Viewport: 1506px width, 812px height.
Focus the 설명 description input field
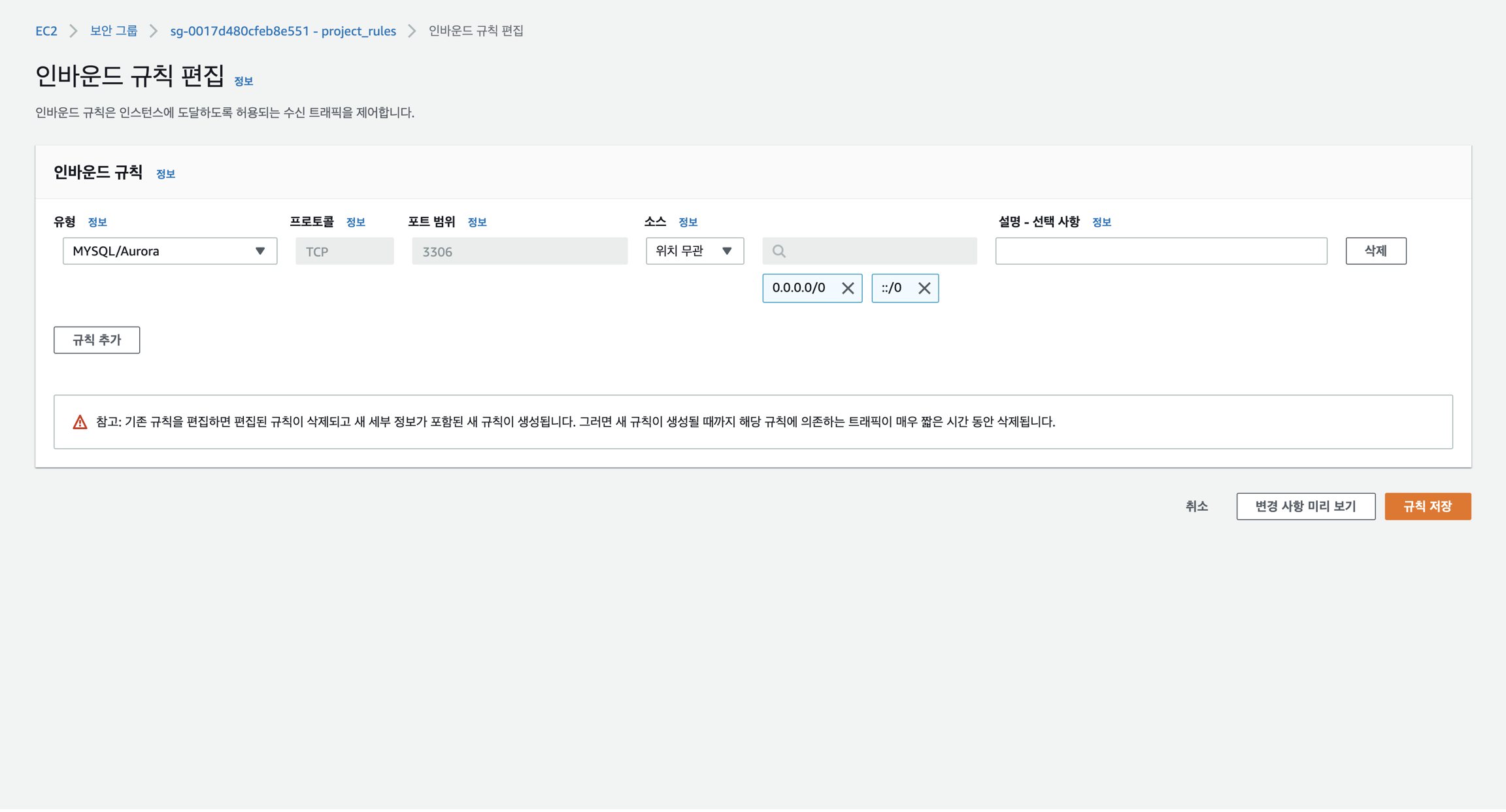(1161, 251)
